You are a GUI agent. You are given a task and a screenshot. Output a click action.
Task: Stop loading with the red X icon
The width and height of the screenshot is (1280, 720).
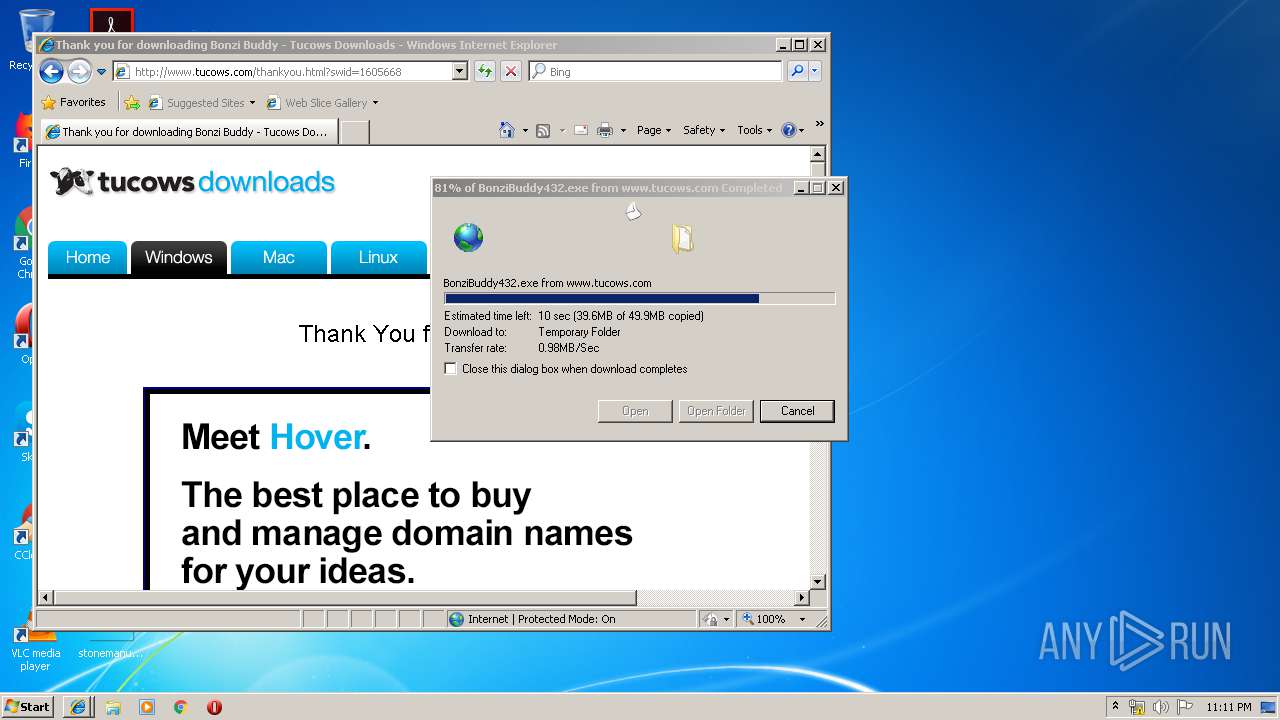(511, 71)
